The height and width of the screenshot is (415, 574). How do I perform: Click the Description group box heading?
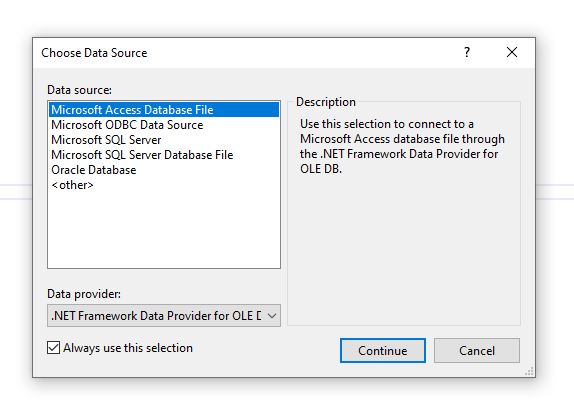pyautogui.click(x=326, y=102)
